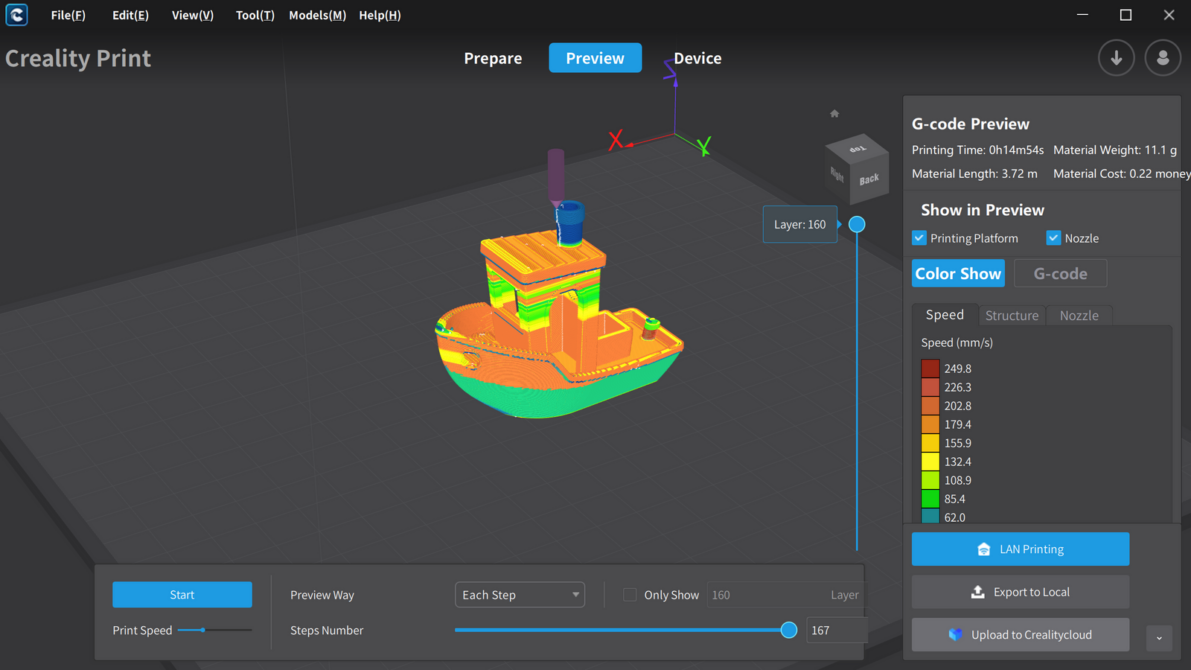Click the Steps Number slider handle
Screen dimensions: 1191x670
pos(789,630)
